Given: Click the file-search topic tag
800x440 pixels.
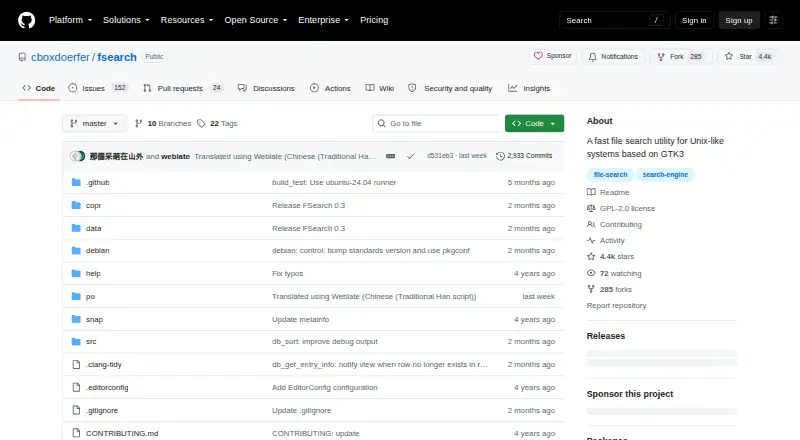Looking at the screenshot, I should 610,175.
